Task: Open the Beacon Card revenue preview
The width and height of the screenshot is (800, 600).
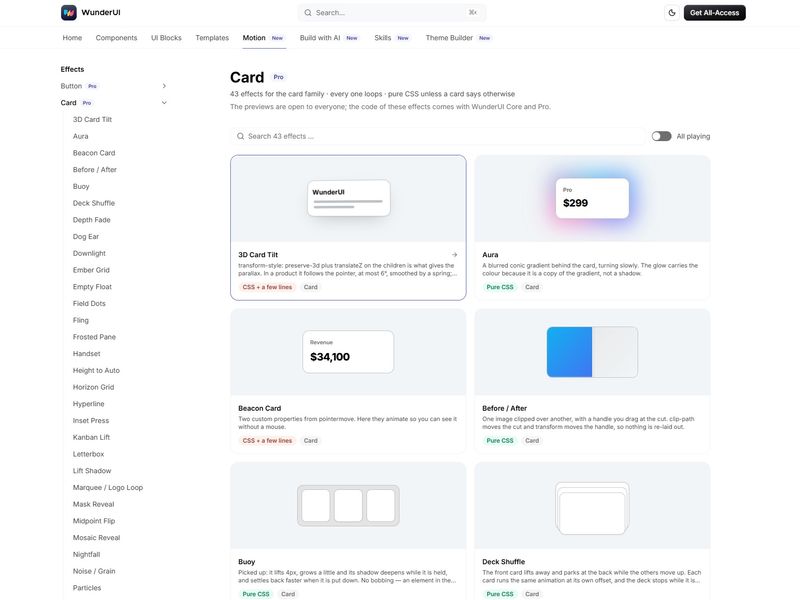Action: pyautogui.click(x=348, y=352)
